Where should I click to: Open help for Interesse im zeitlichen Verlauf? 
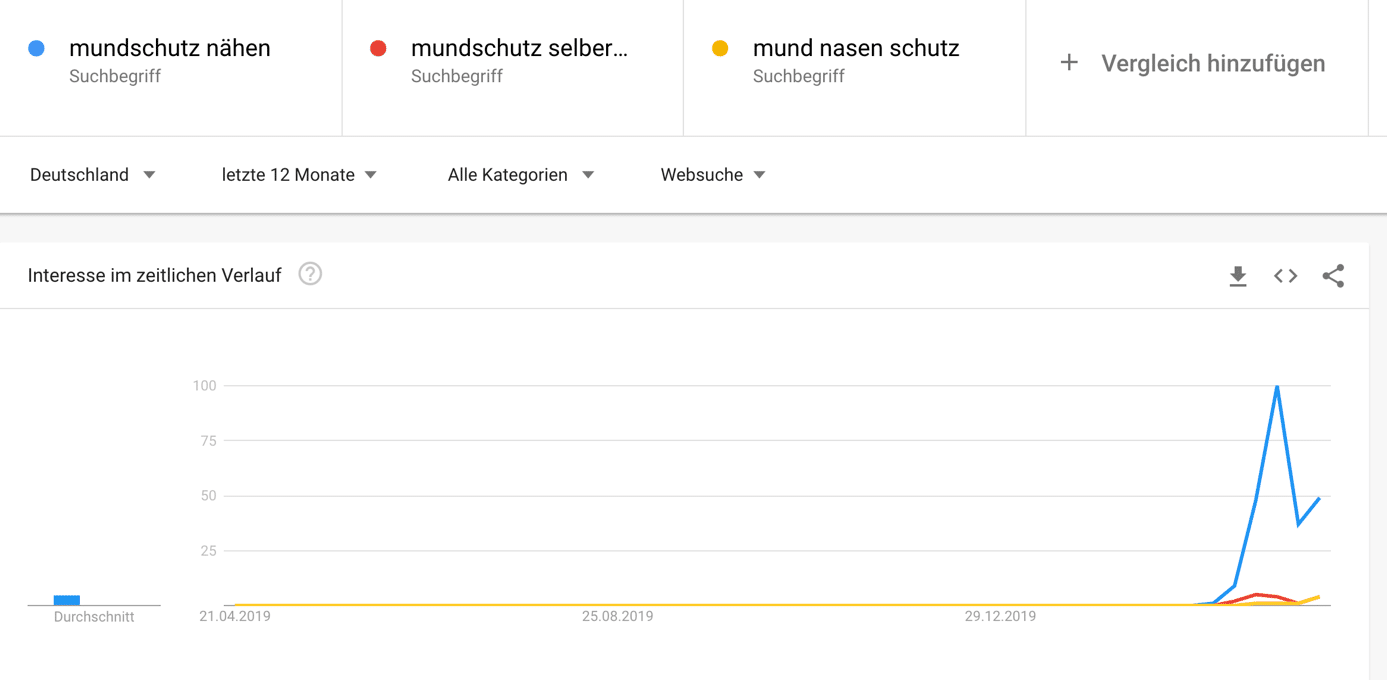pyautogui.click(x=310, y=274)
